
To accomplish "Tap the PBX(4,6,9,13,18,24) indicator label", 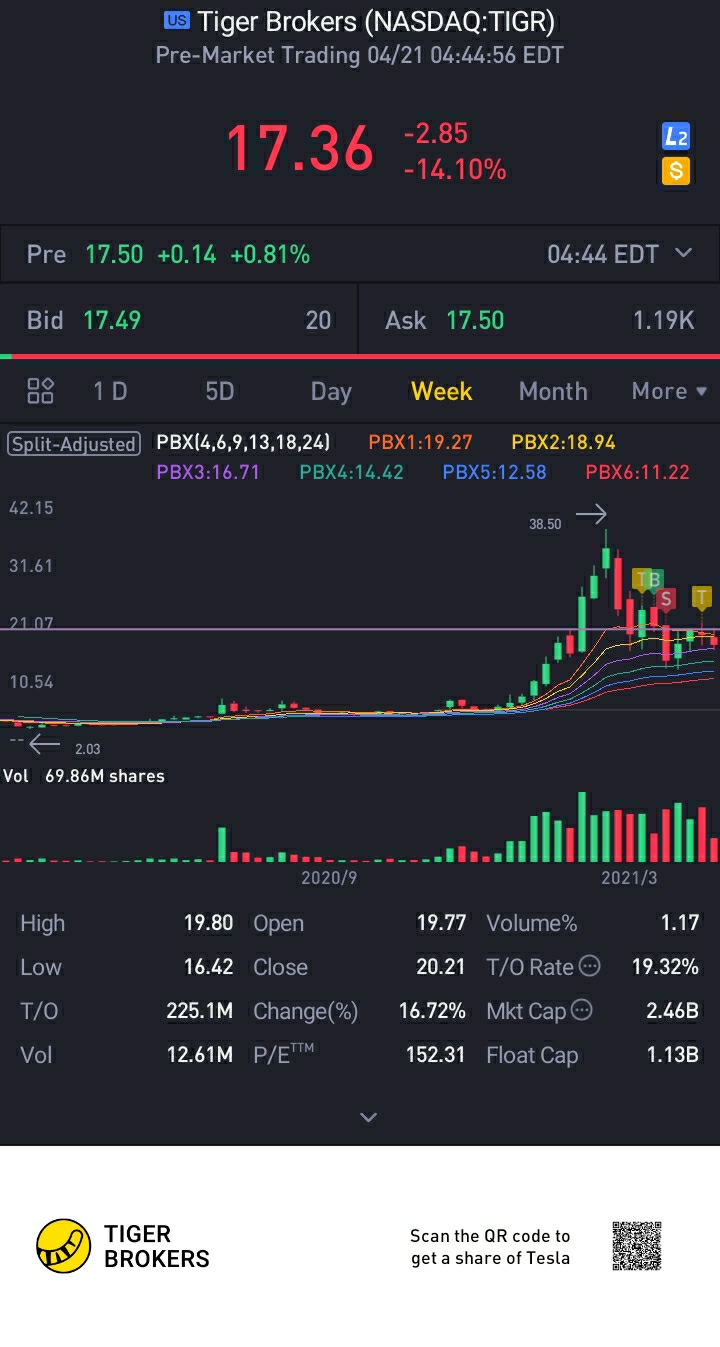I will point(243,442).
